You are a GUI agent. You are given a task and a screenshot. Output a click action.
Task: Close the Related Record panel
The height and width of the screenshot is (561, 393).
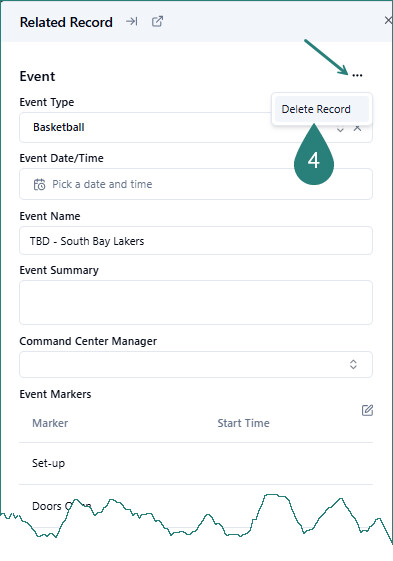point(388,20)
